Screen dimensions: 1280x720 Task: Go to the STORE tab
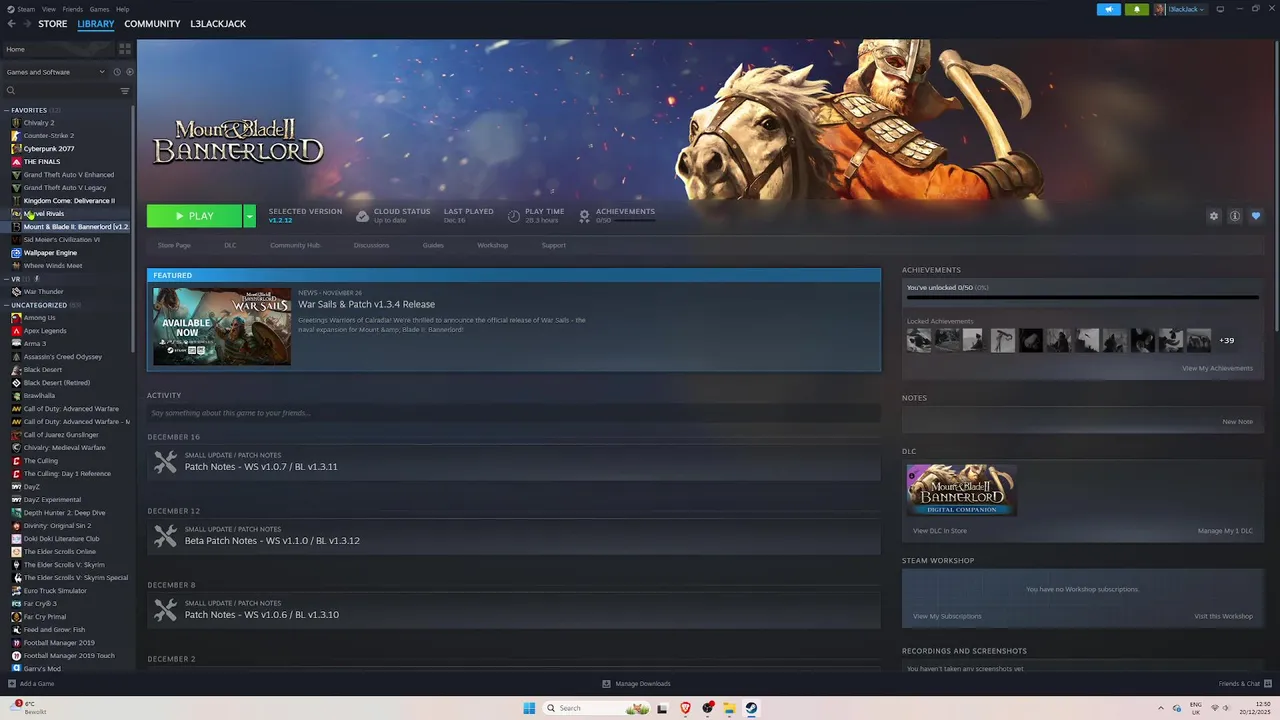[53, 24]
